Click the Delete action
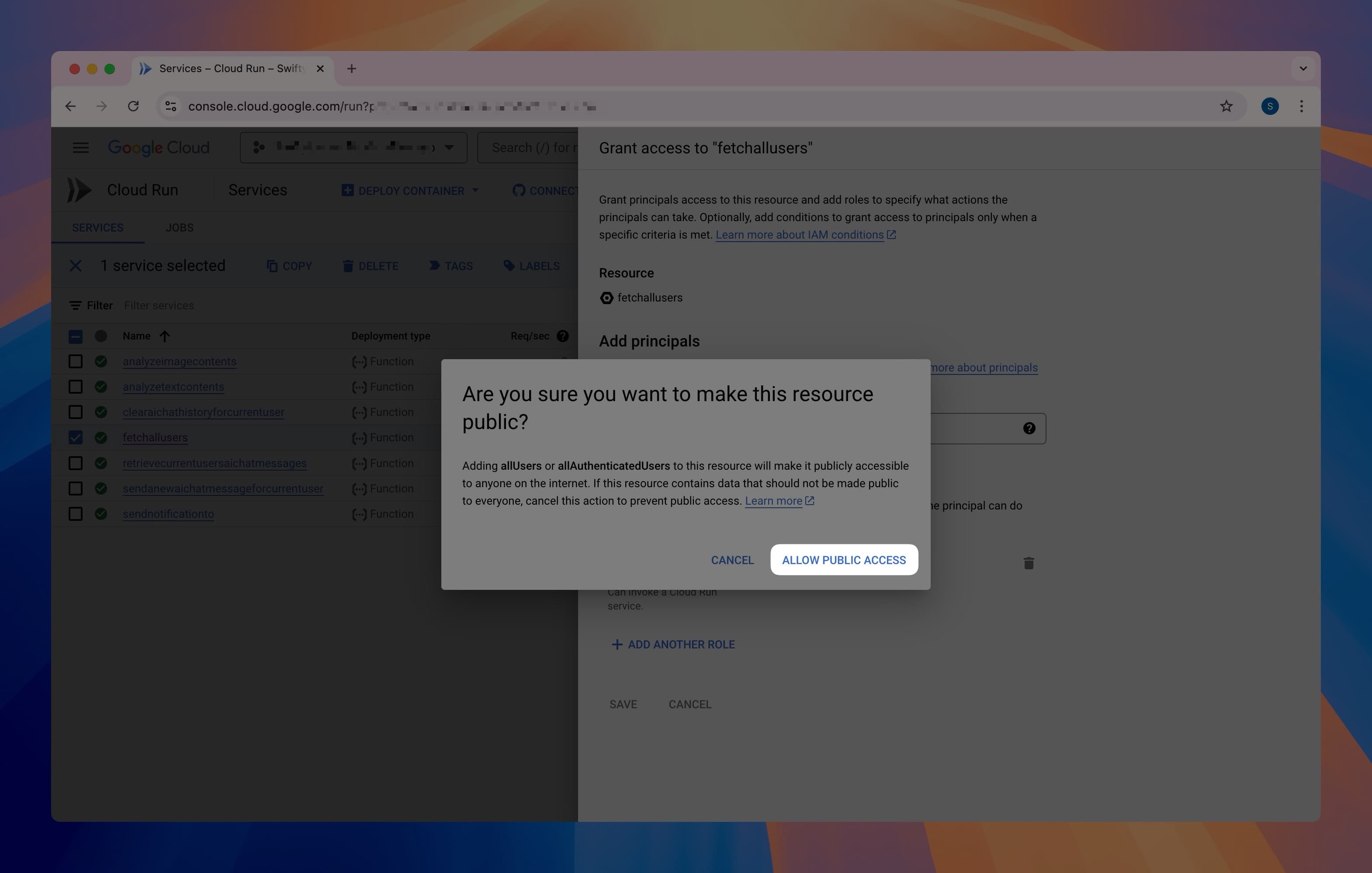The image size is (1372, 873). (371, 266)
